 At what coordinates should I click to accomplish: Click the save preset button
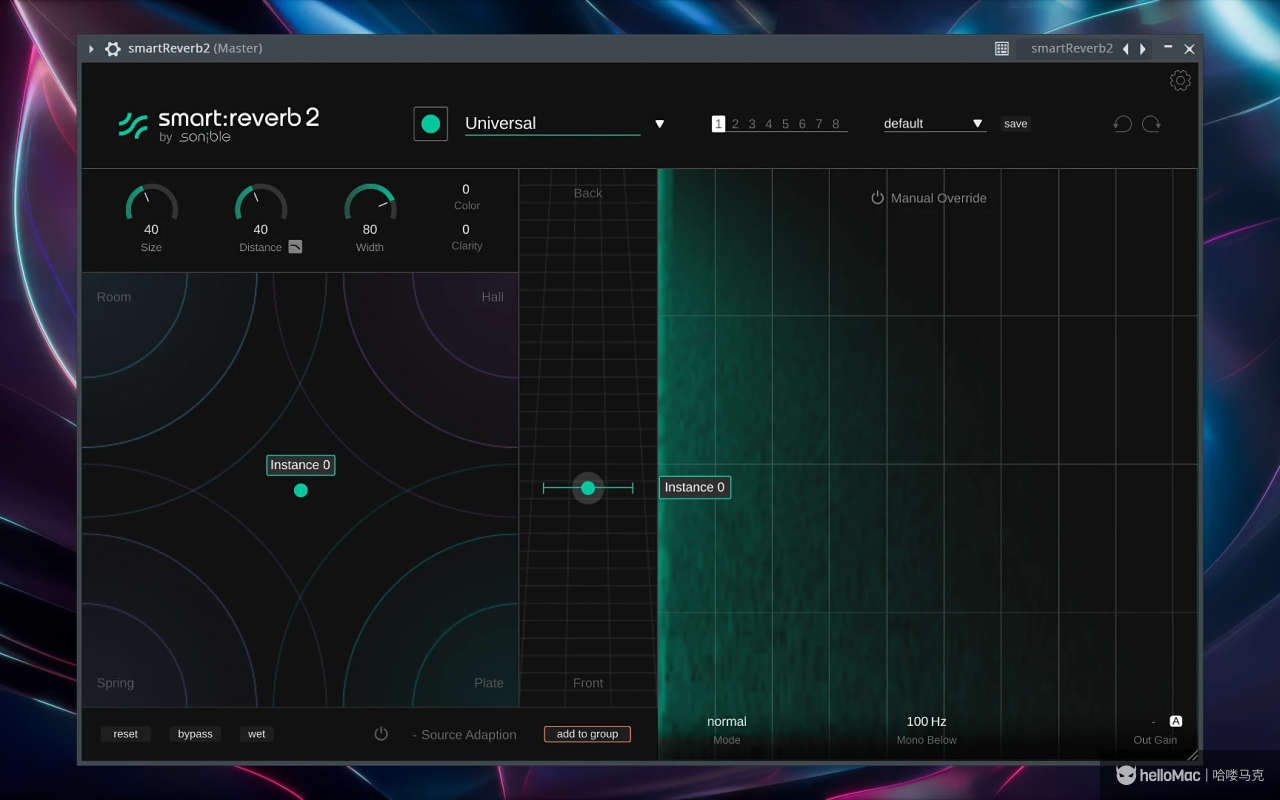(x=1015, y=124)
